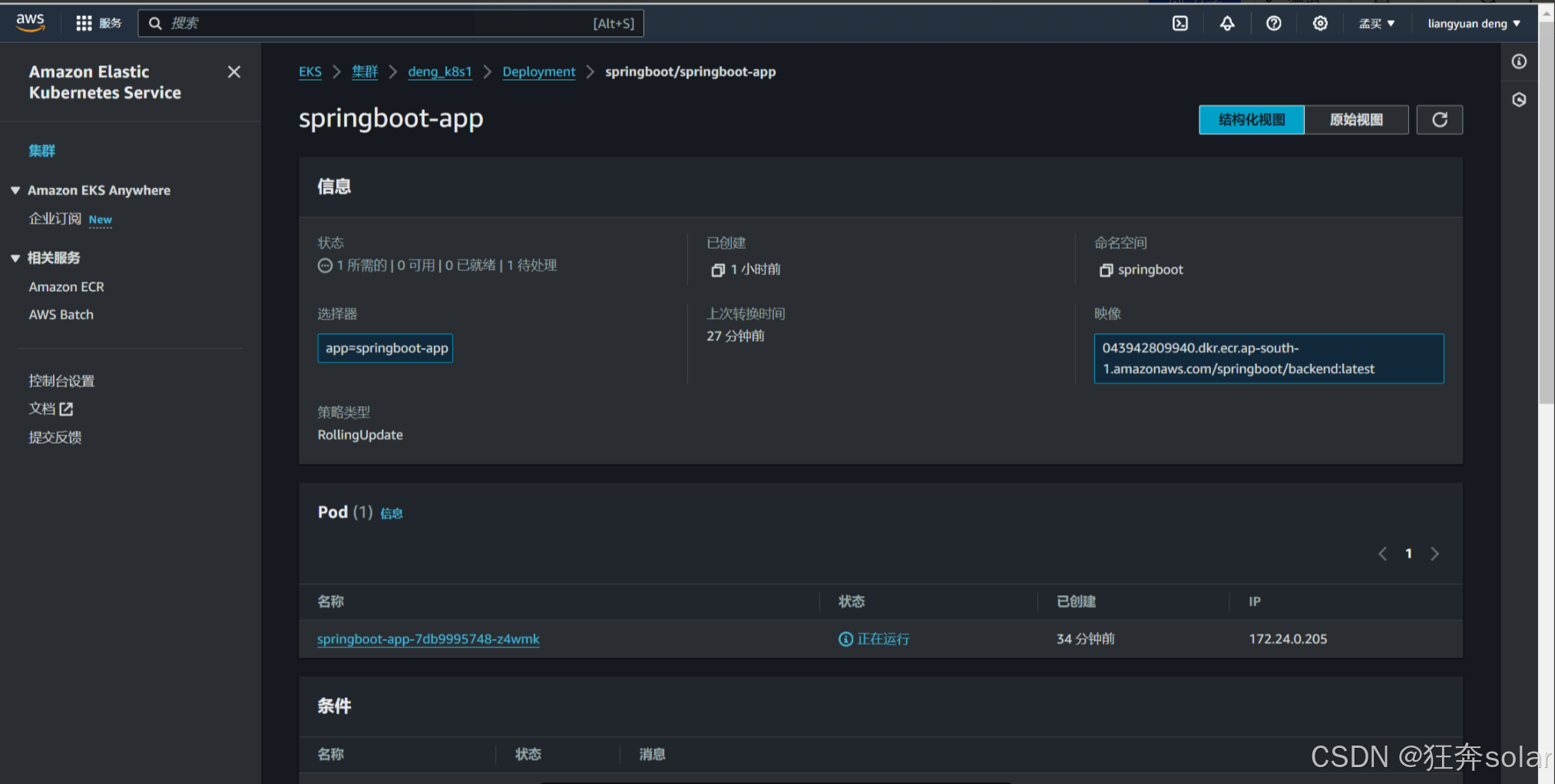The image size is (1555, 784).
Task: Open AWS Batch sidebar link
Action: (x=61, y=315)
